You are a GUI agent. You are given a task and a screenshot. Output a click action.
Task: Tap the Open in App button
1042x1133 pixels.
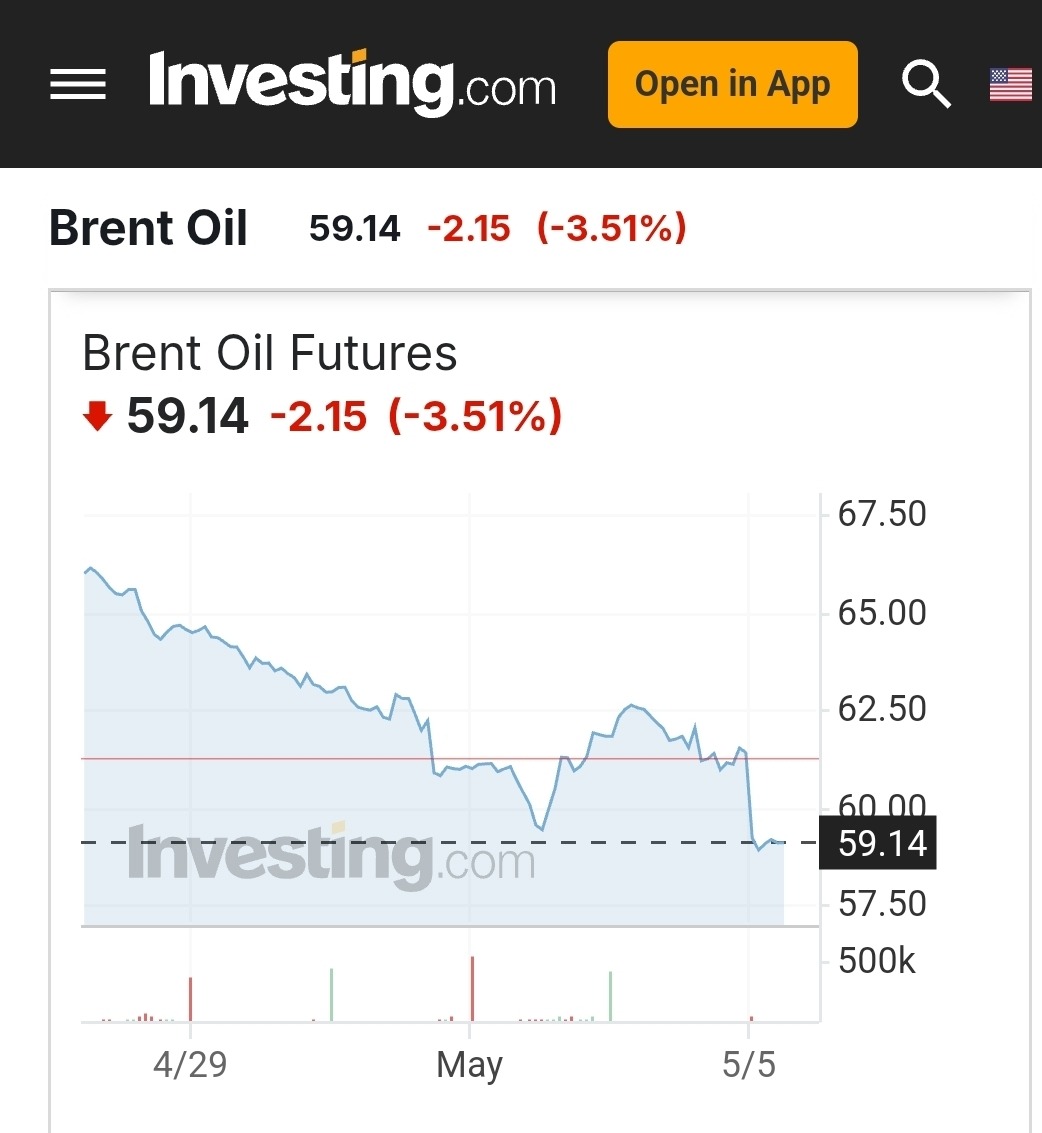pos(732,84)
